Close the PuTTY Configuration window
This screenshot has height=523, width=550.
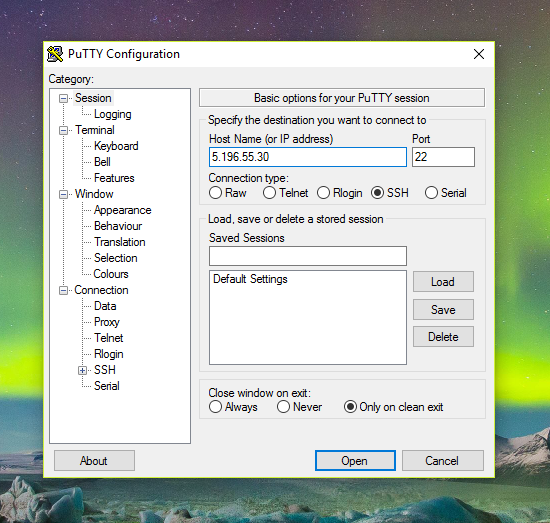pyautogui.click(x=479, y=54)
